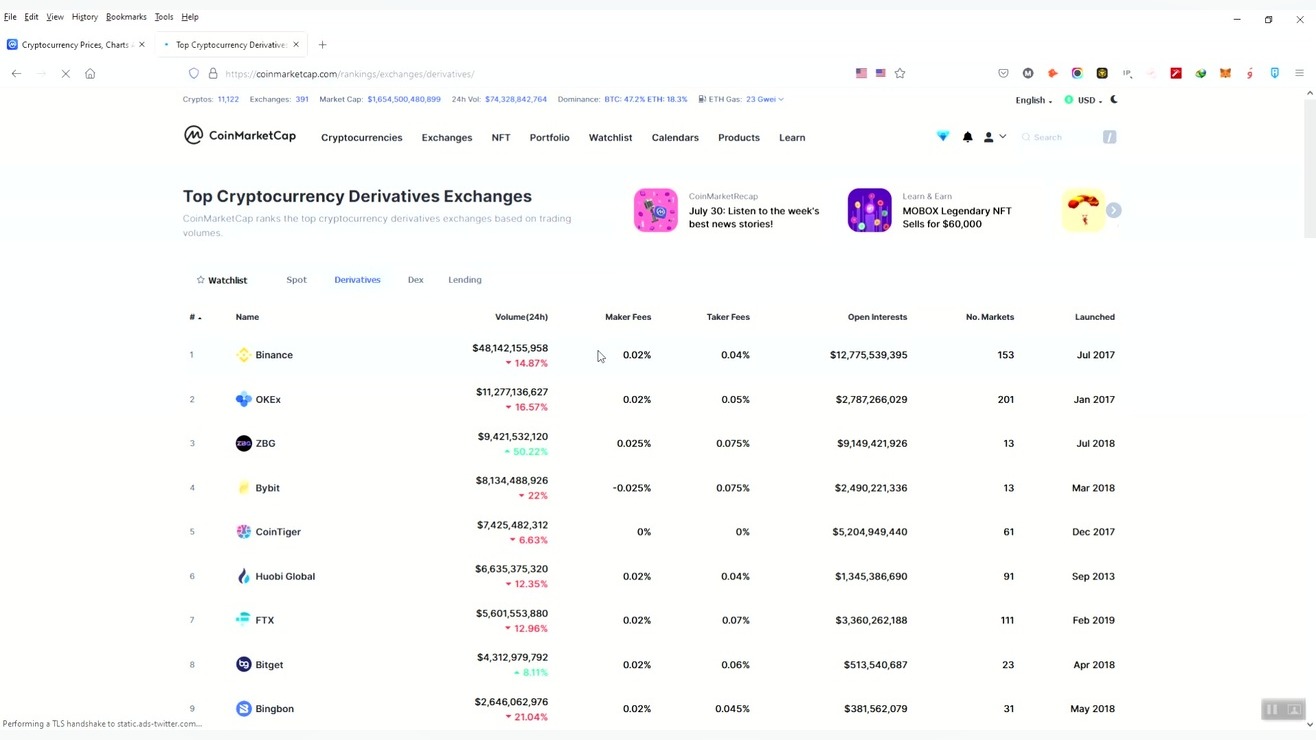Open the File menu
Image resolution: width=1316 pixels, height=740 pixels.
coord(10,17)
